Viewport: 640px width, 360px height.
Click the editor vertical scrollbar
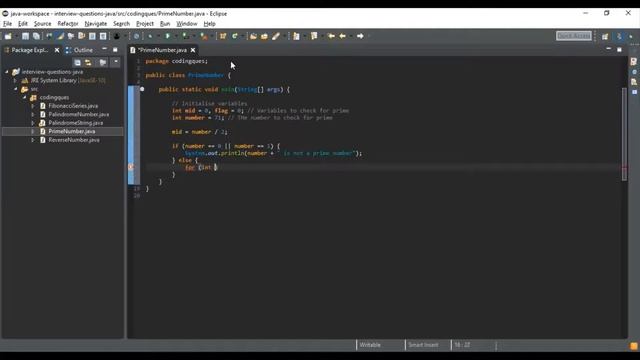tap(624, 134)
